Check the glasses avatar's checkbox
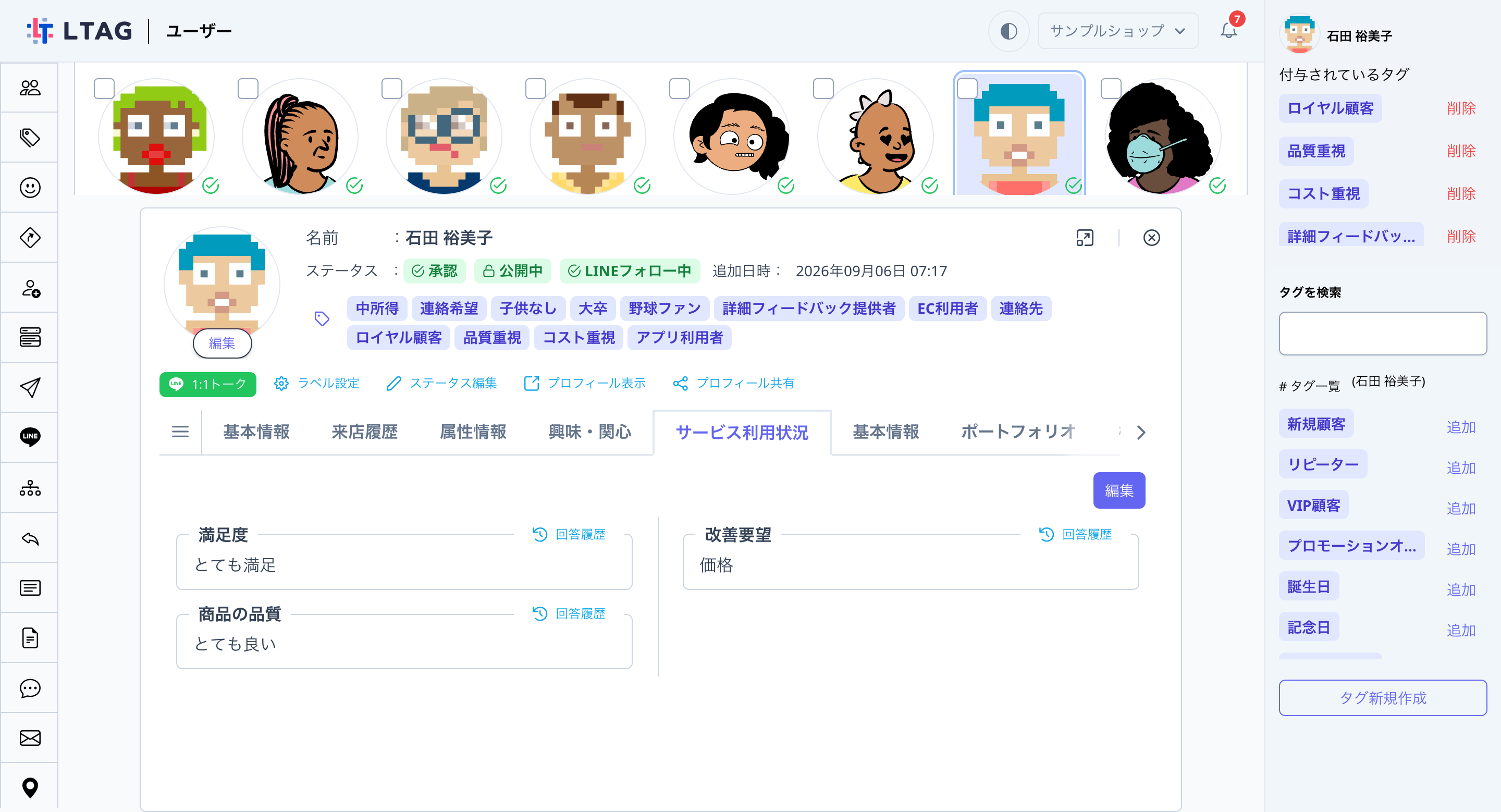1501x812 pixels. click(x=391, y=89)
